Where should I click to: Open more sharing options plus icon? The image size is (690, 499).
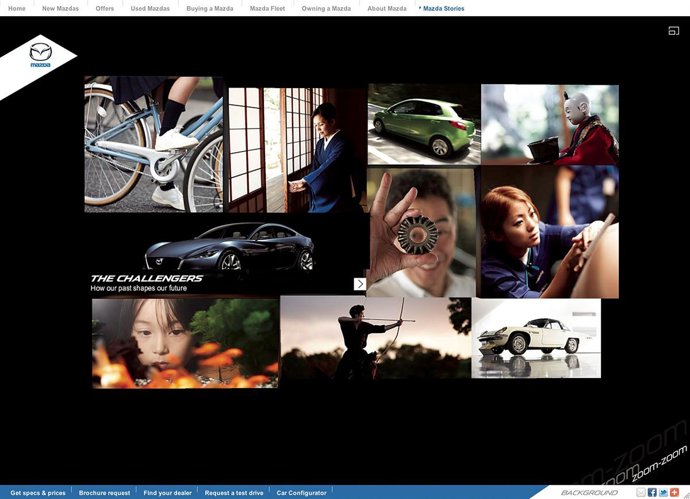(x=674, y=493)
